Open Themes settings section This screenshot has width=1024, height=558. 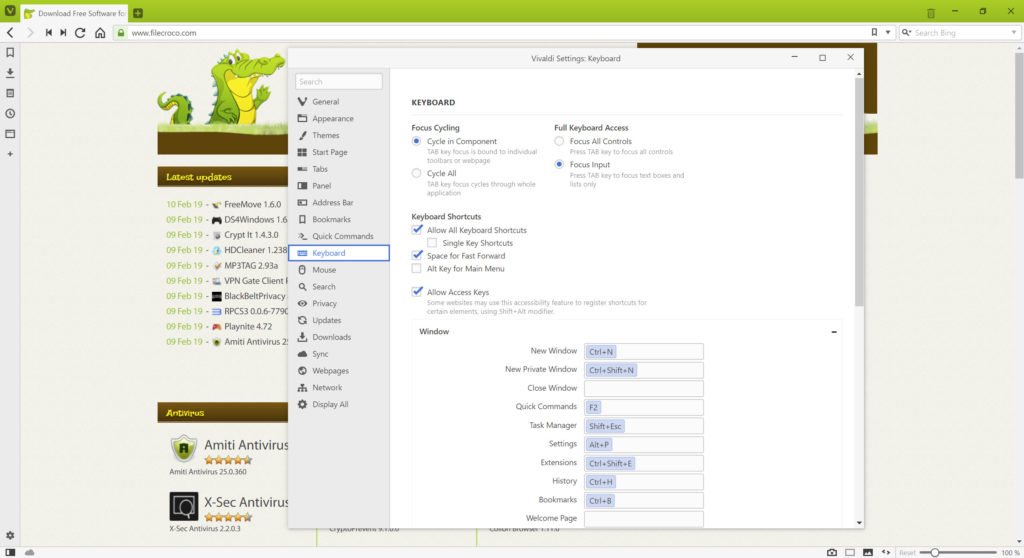(339, 135)
